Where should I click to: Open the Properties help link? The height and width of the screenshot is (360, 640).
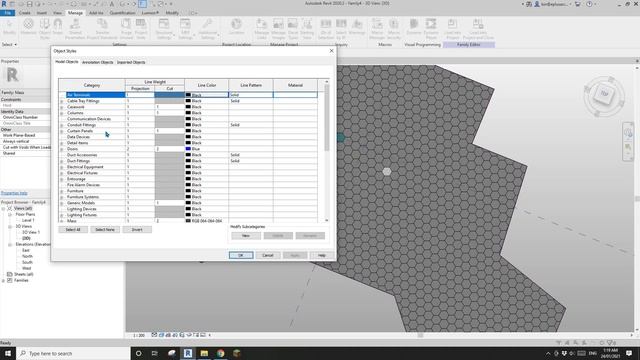[x=14, y=193]
